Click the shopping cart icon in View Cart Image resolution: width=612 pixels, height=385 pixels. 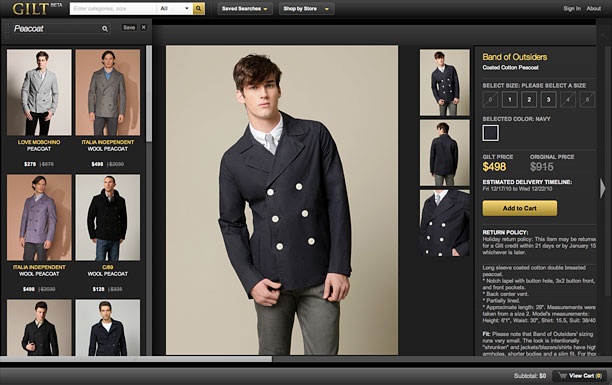[562, 376]
